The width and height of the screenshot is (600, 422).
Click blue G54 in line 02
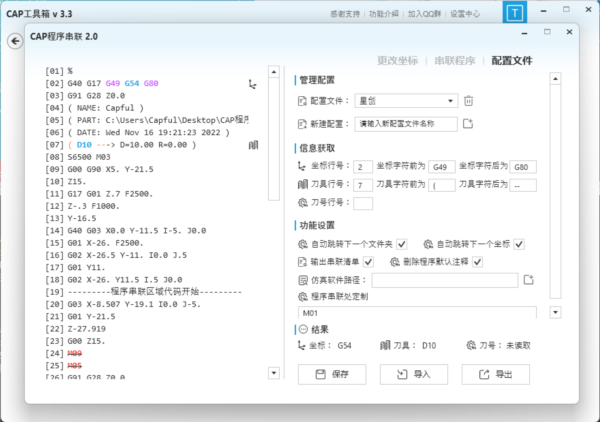click(x=132, y=83)
